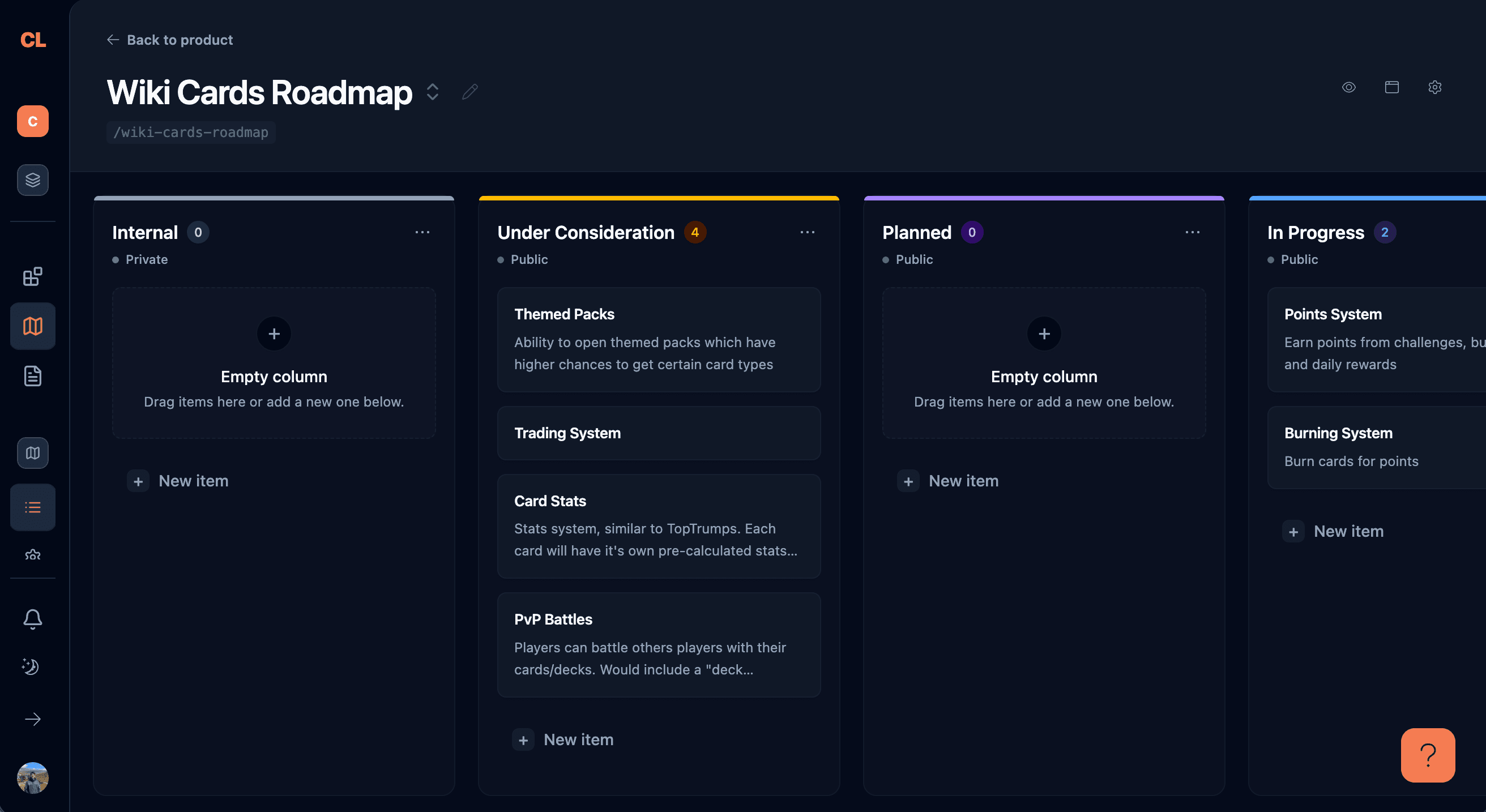Open the Internal column options menu
Viewport: 1486px width, 812px height.
[x=422, y=232]
